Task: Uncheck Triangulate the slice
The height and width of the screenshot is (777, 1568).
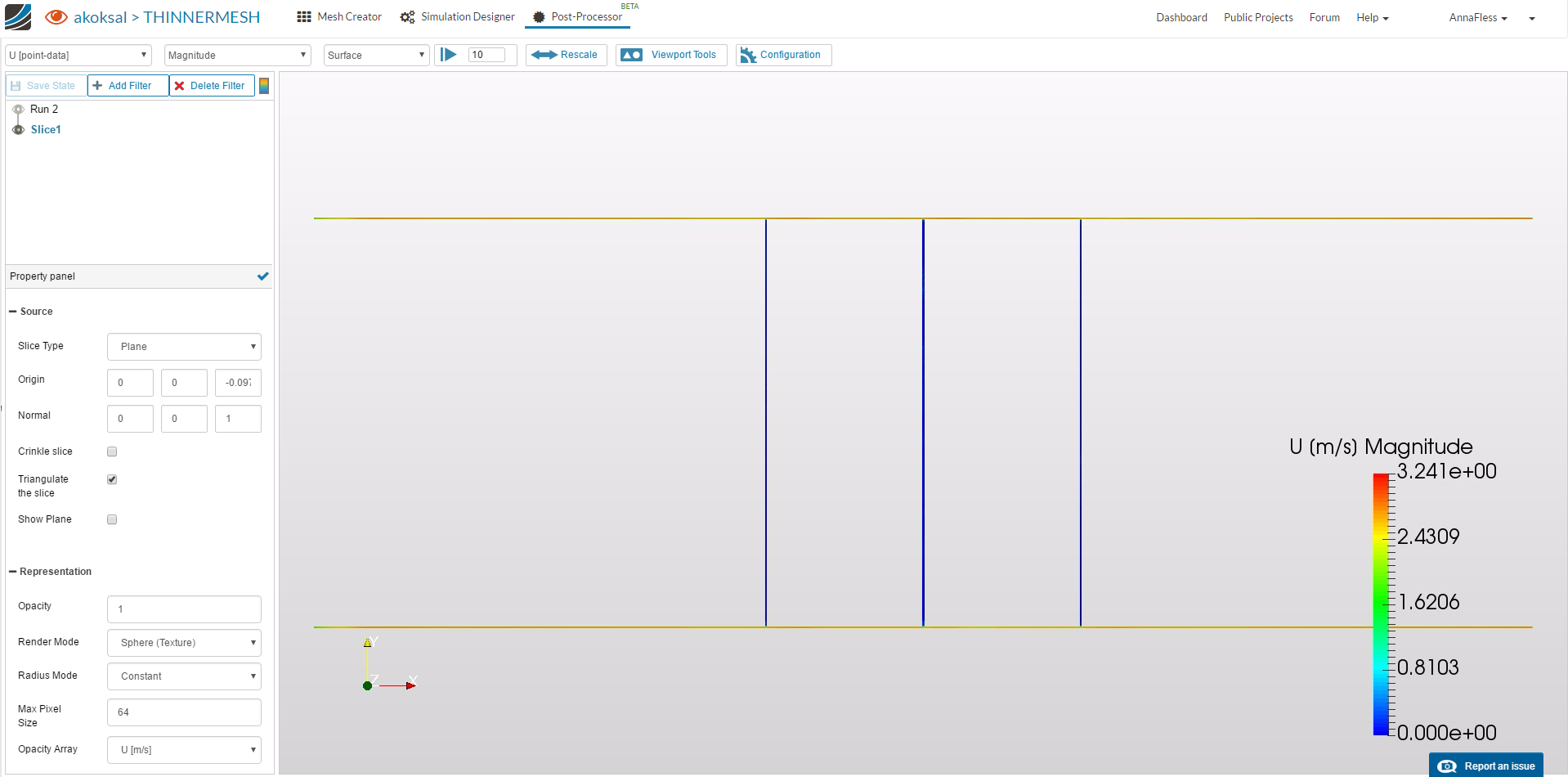Action: [112, 479]
